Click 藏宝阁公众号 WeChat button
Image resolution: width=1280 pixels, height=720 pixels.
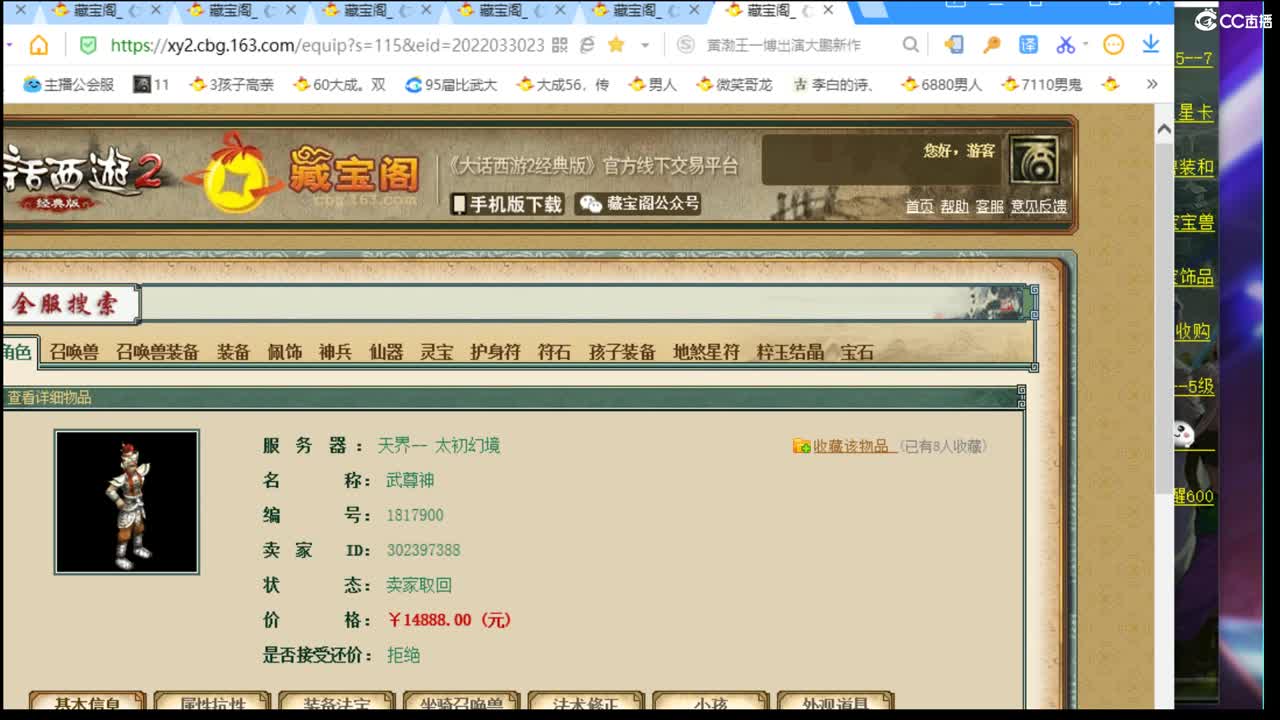639,204
